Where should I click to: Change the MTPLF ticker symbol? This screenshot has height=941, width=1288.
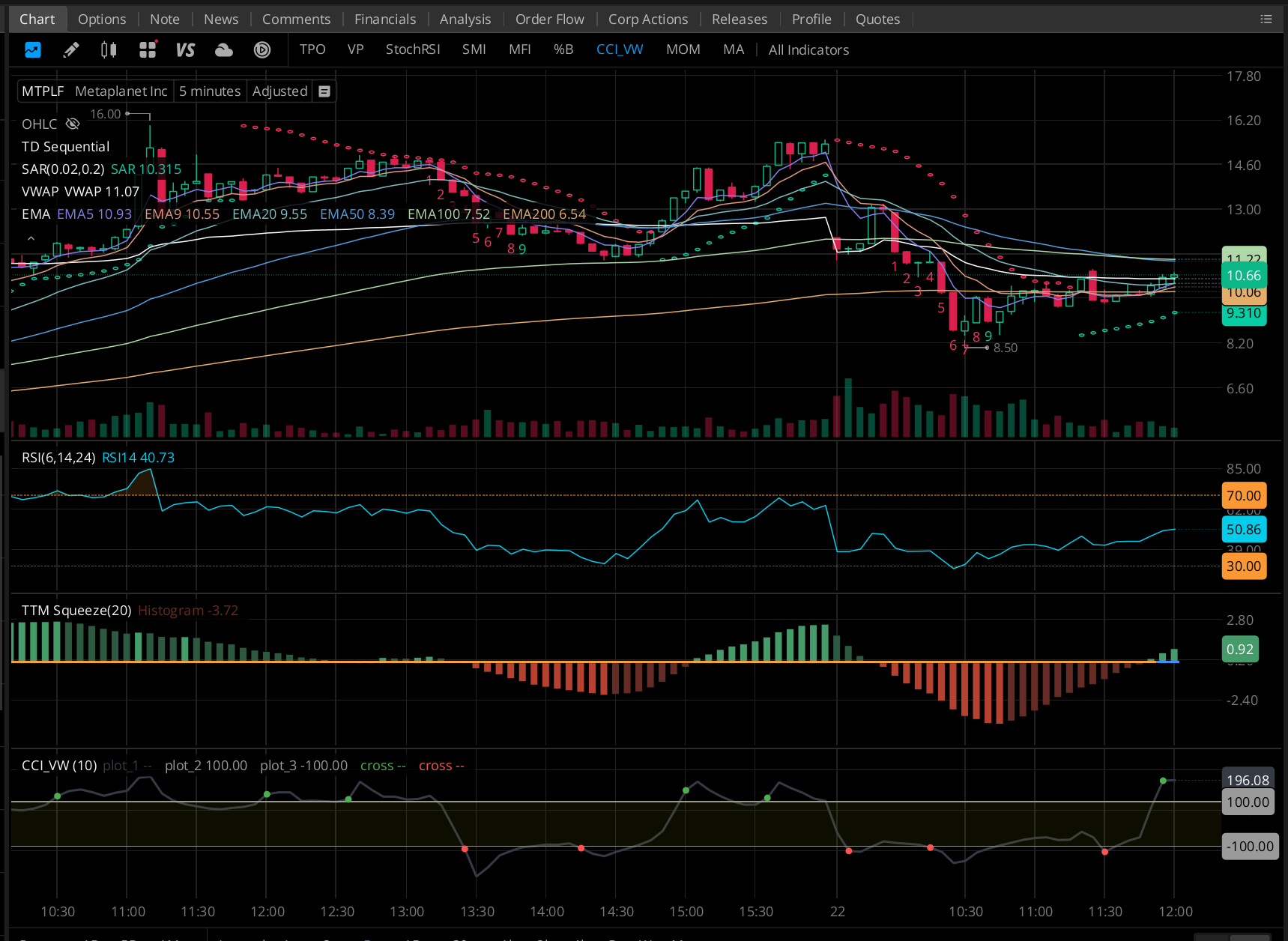click(x=43, y=91)
